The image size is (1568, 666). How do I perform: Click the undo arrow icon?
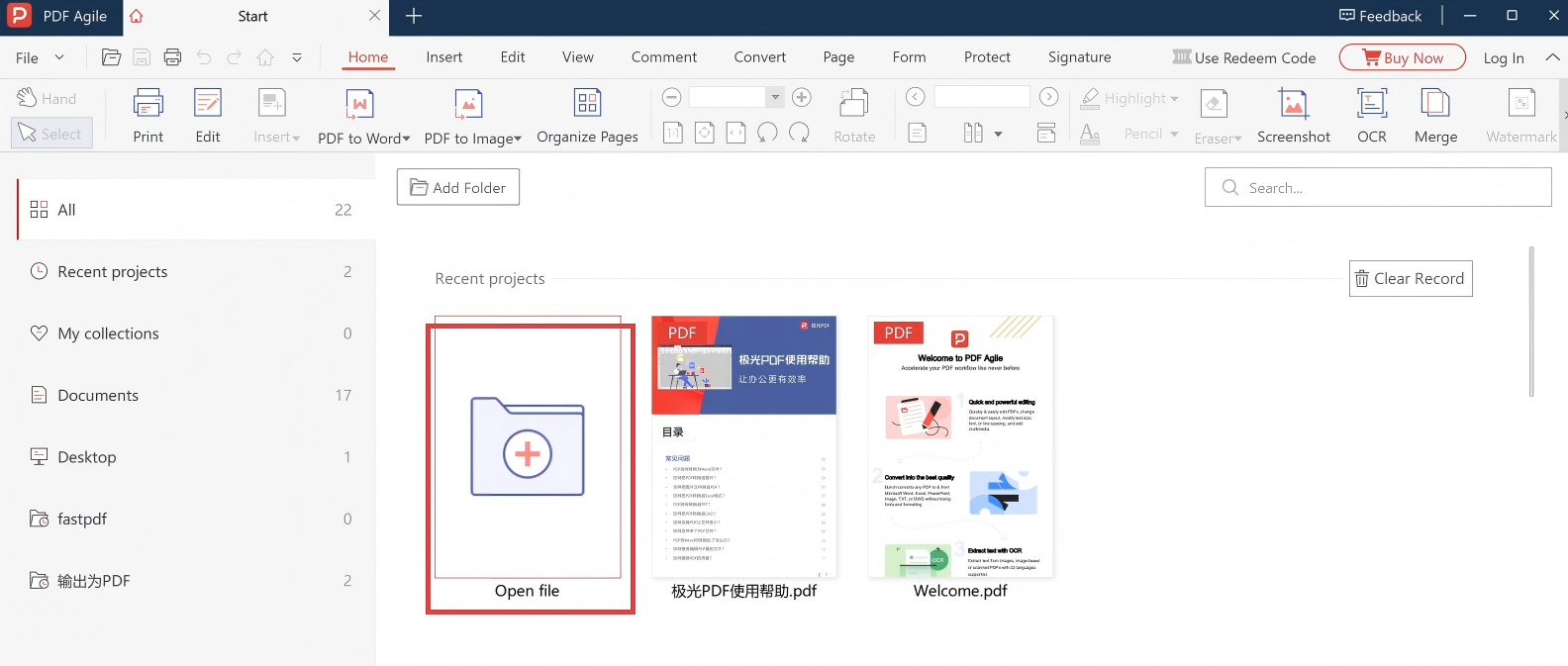pos(204,57)
